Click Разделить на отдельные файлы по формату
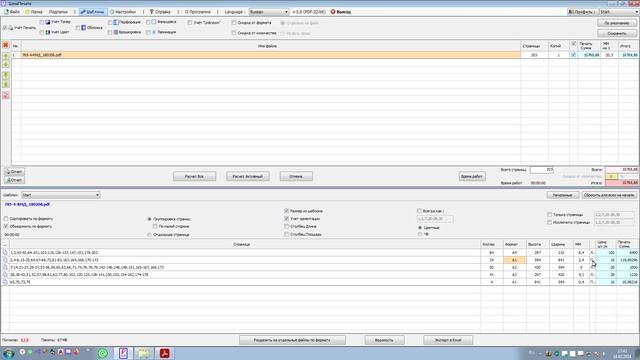The width and height of the screenshot is (640, 360). pyautogui.click(x=292, y=340)
